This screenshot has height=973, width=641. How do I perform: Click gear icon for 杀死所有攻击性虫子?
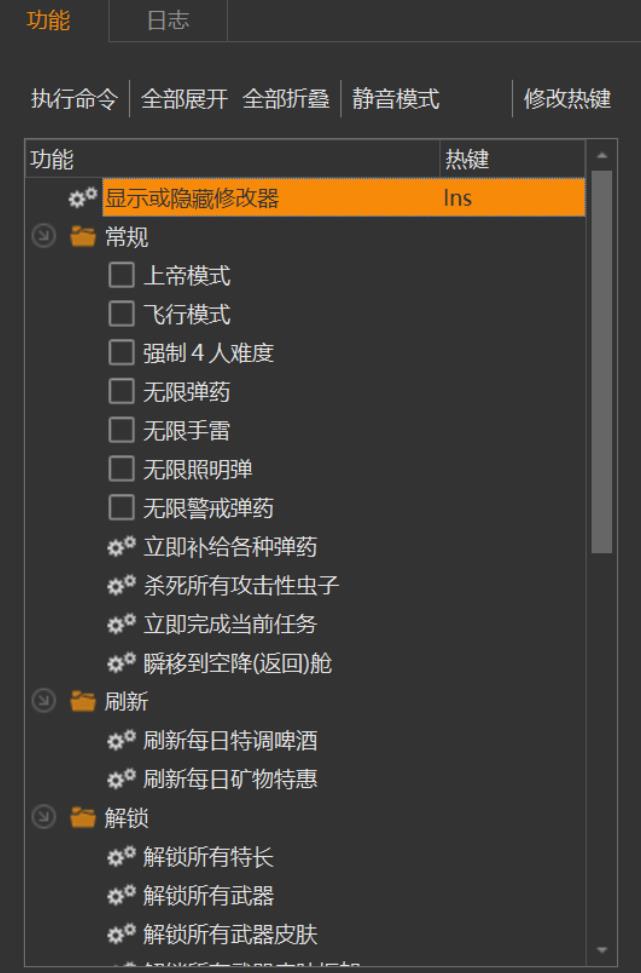point(121,586)
